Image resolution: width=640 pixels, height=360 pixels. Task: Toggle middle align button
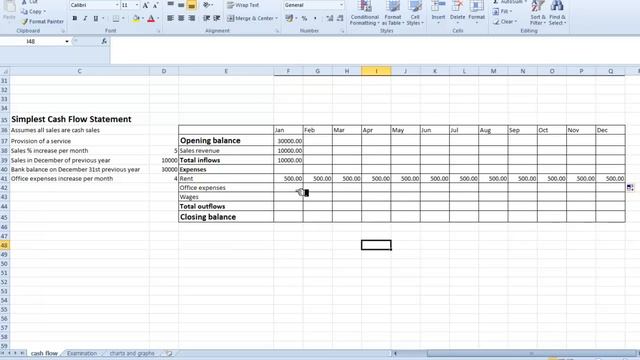[x=181, y=5]
